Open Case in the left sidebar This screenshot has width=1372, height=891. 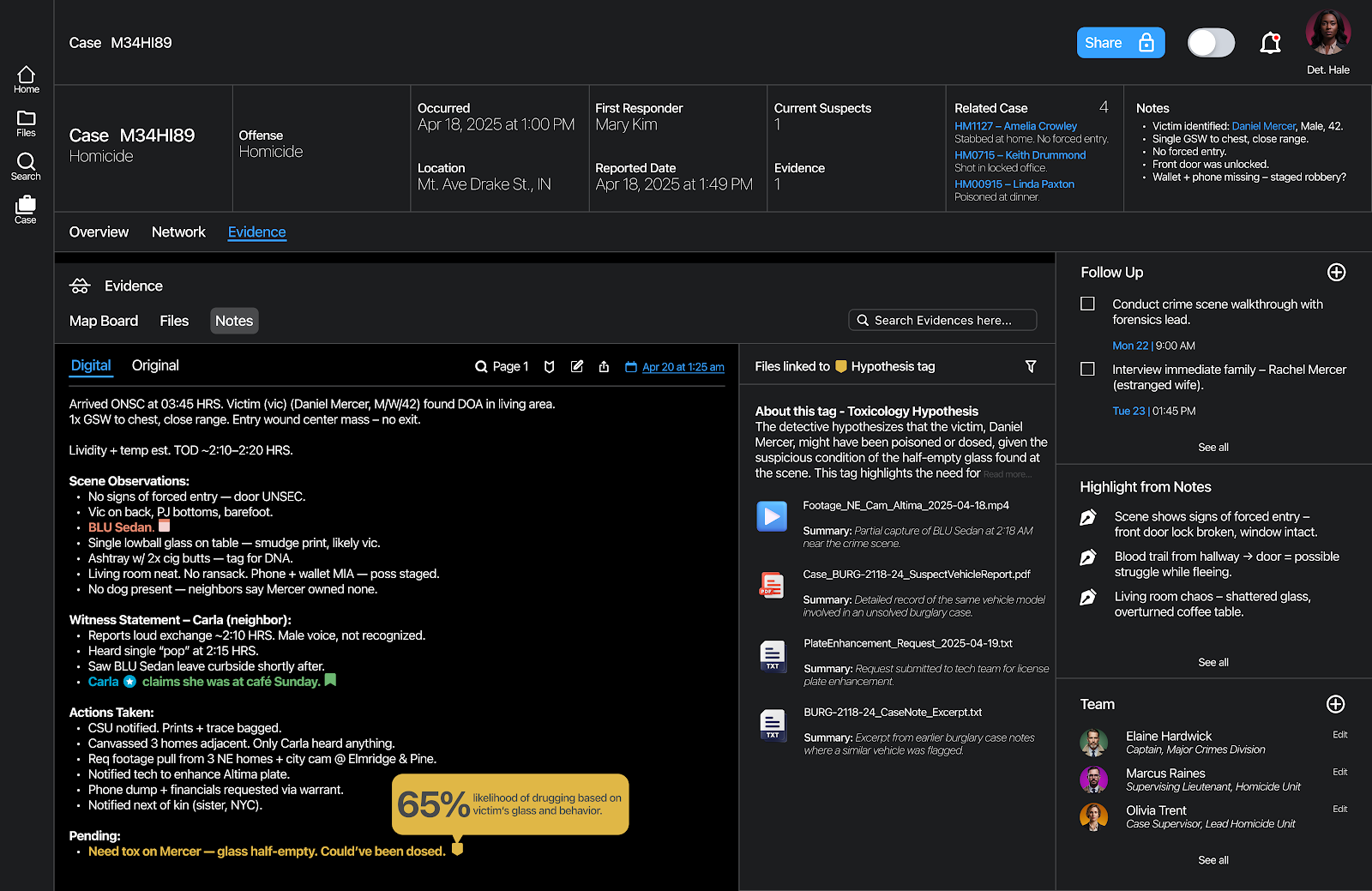pos(26,210)
